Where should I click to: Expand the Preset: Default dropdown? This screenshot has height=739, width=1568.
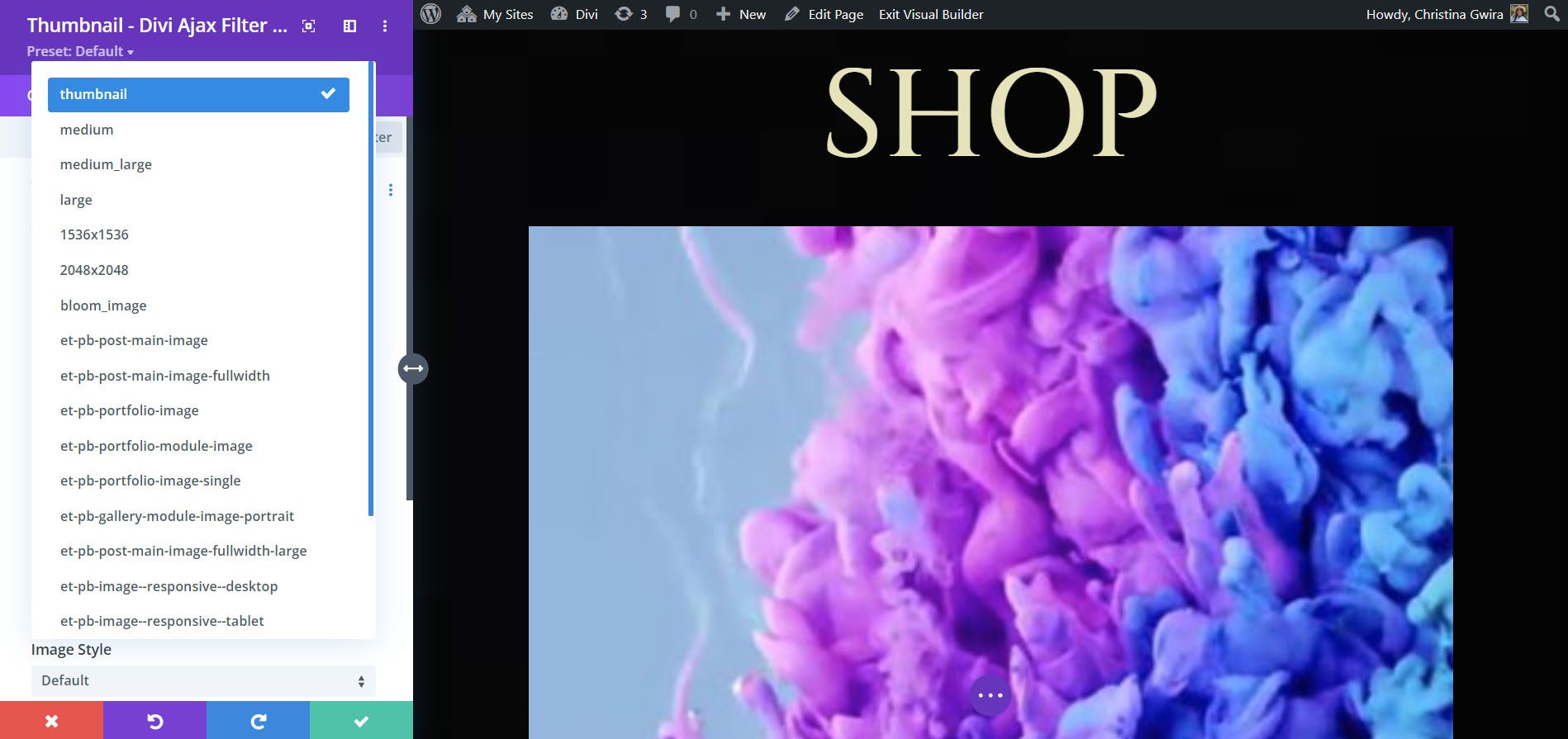(x=80, y=51)
